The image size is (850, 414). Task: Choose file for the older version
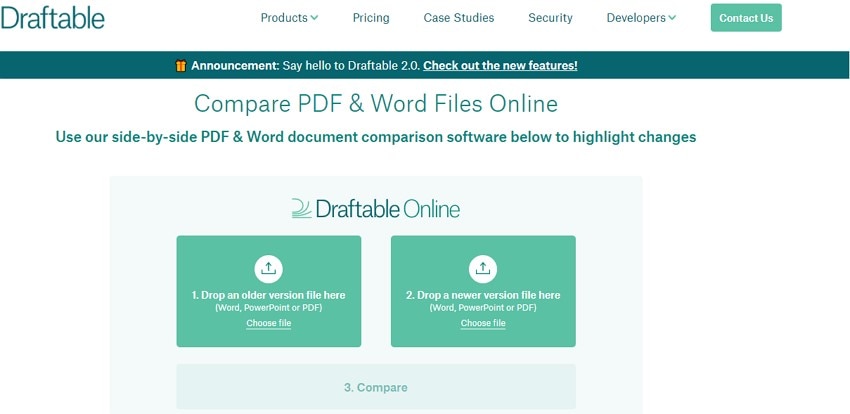click(268, 324)
